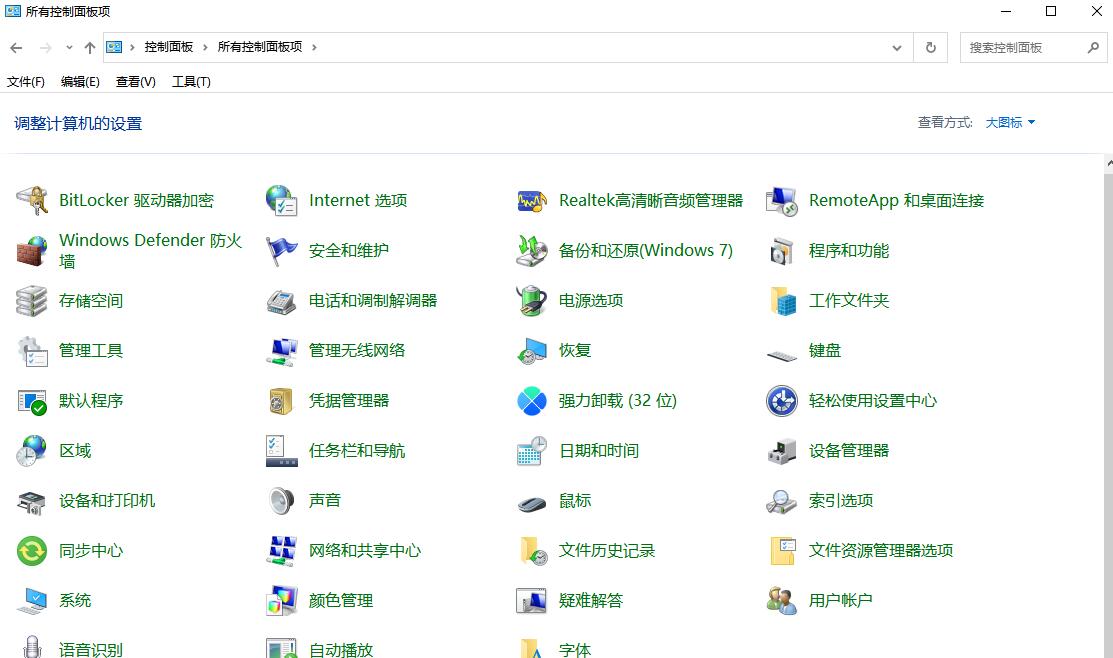1113x658 pixels.
Task: Click the 日期和时间 calendar icon
Action: pos(532,451)
